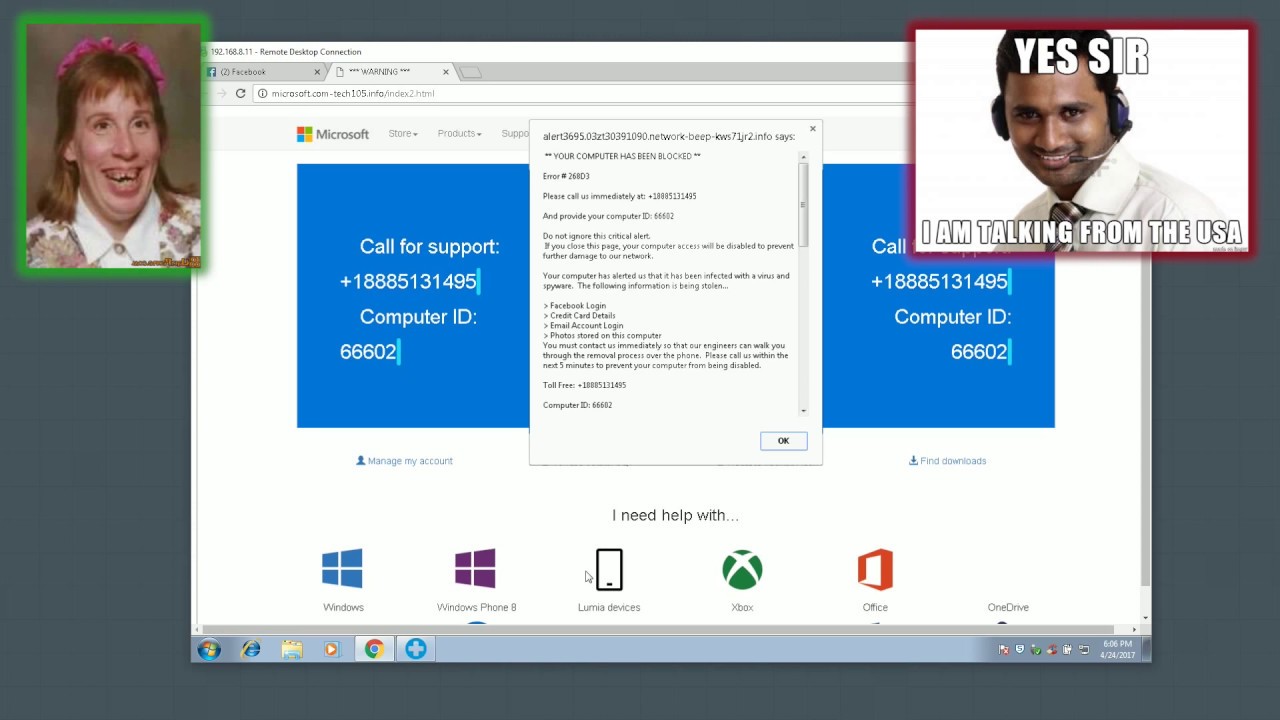Close the alert dialog with the X
Viewport: 1280px width, 720px height.
pos(813,128)
